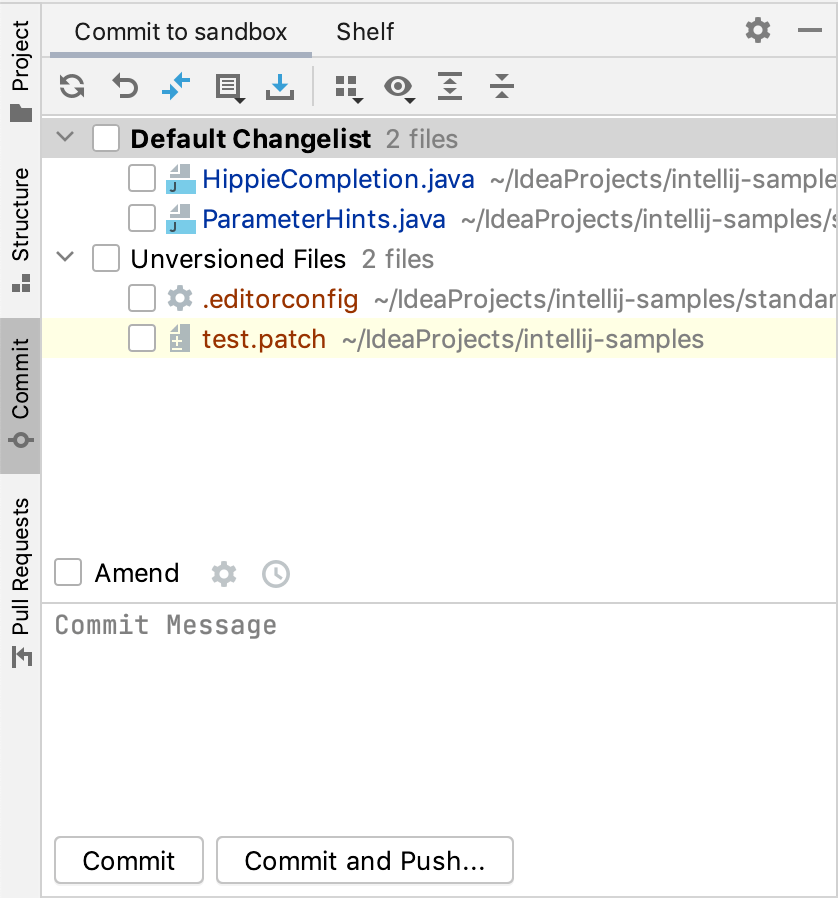The image size is (838, 898).
Task: Open the amend commit settings gear
Action: pos(224,573)
